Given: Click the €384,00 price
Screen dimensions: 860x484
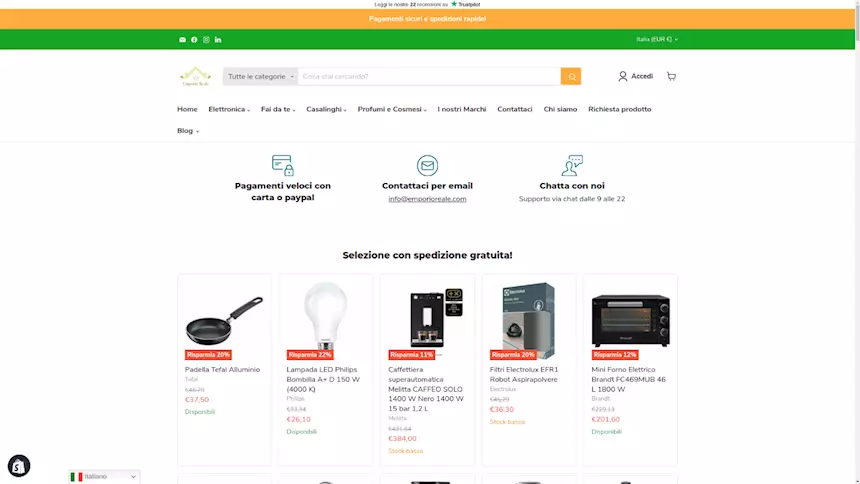Looking at the screenshot, I should [402, 438].
